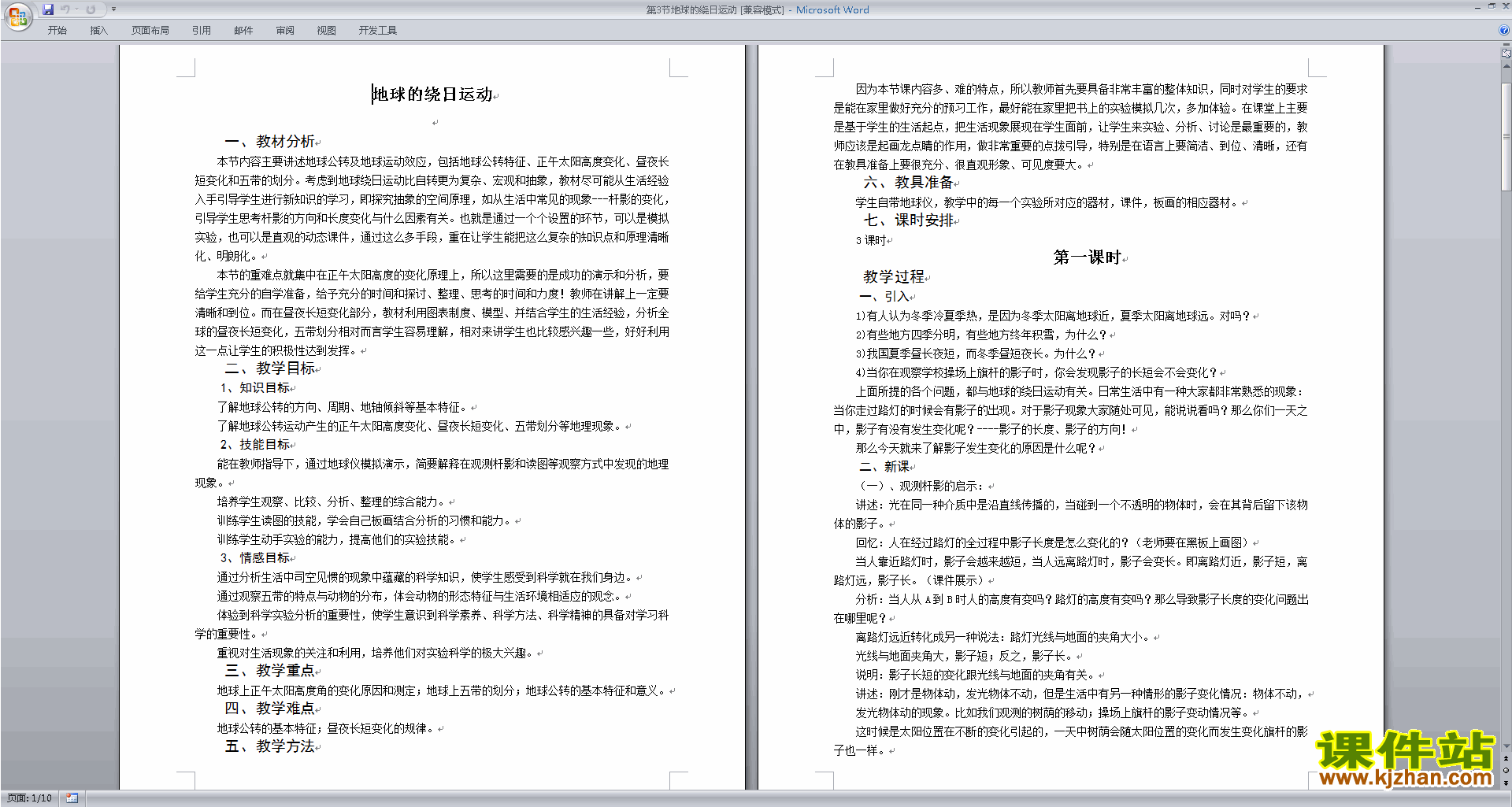1512x807 pixels.
Task: Click the subheading 3、情感目标
Action: click(x=254, y=558)
